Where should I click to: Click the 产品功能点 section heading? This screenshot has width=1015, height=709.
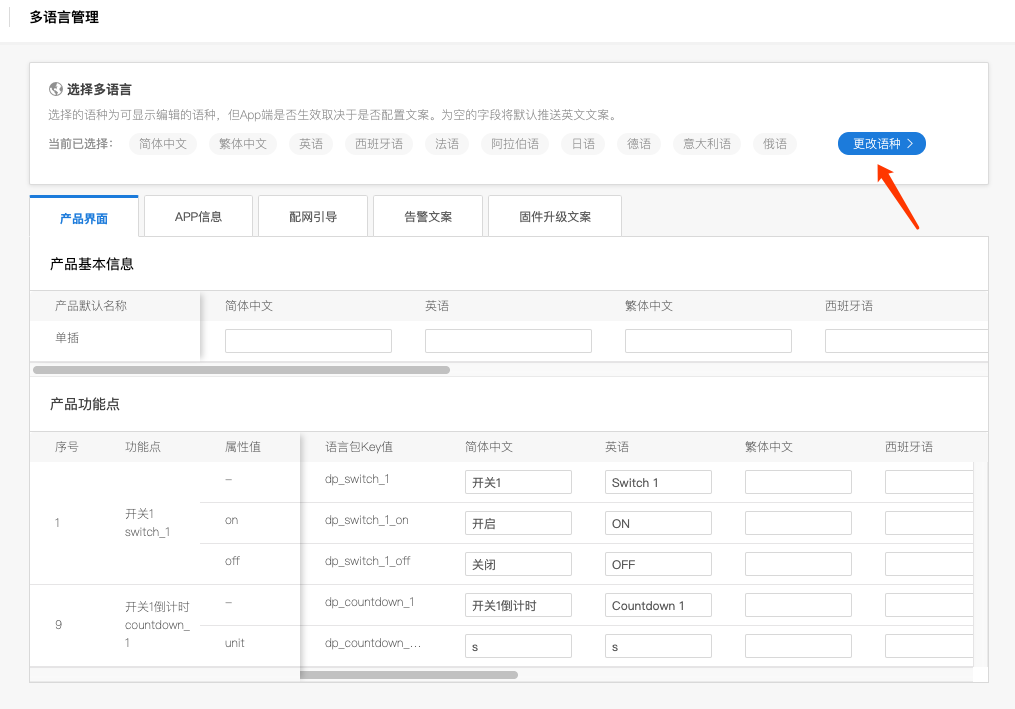point(85,404)
